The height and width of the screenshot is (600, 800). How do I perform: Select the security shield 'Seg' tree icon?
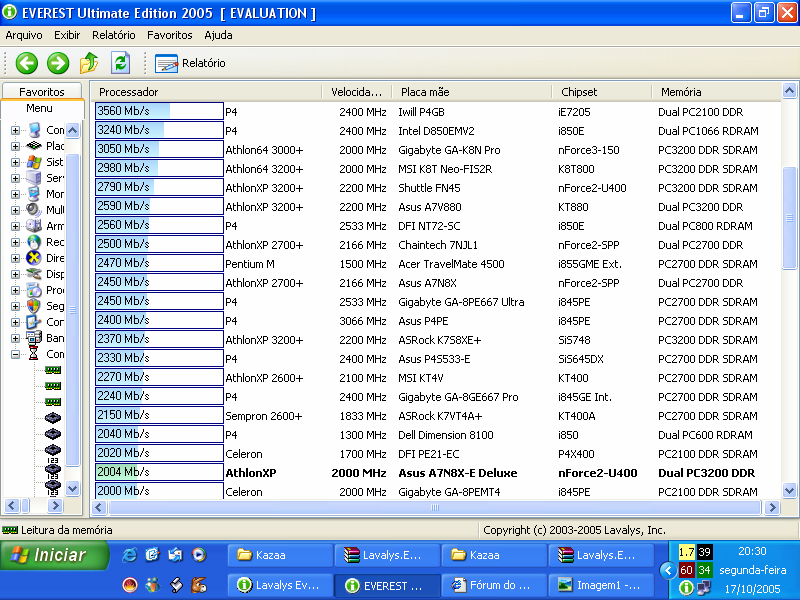pyautogui.click(x=34, y=306)
